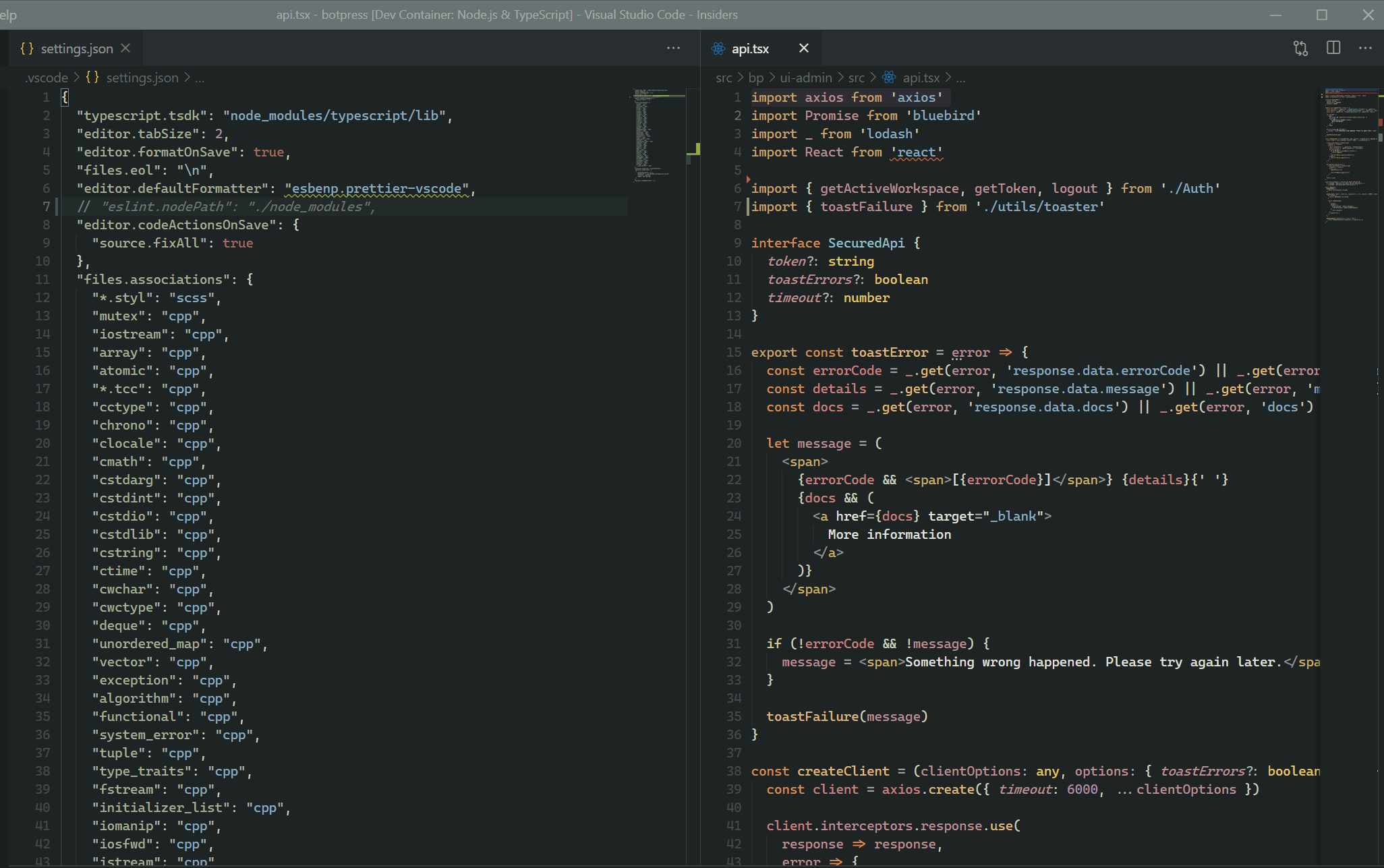Split the api.tsx editor right
Viewport: 1384px width, 868px height.
[1333, 49]
